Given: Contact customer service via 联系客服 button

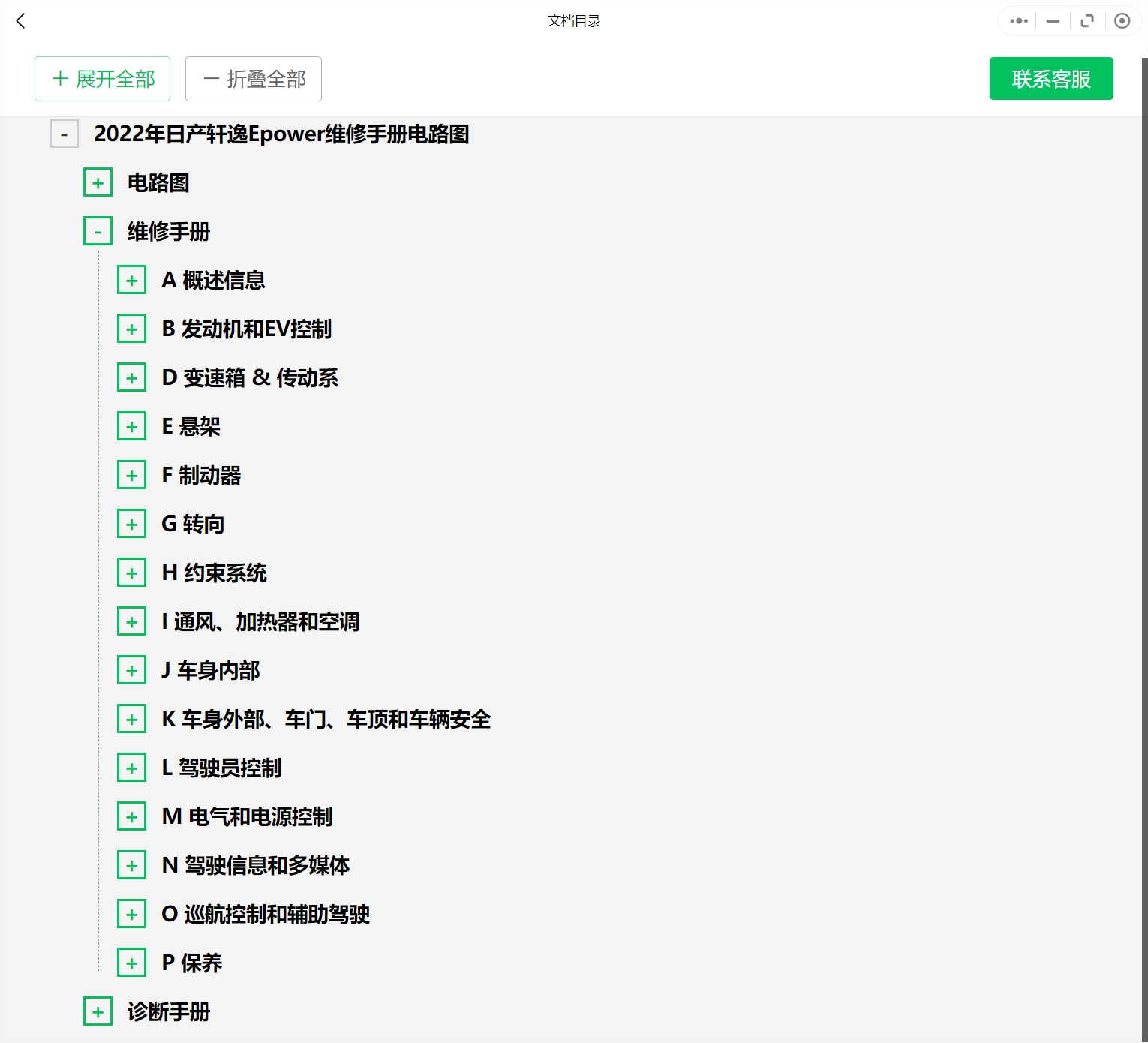Looking at the screenshot, I should coord(1050,79).
